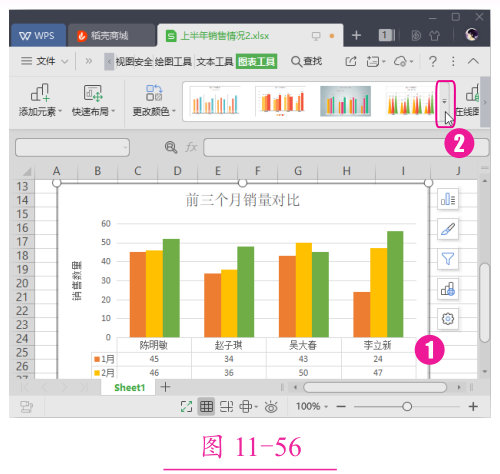500x474 pixels.
Task: Open the online chart side button
Action: click(448, 289)
